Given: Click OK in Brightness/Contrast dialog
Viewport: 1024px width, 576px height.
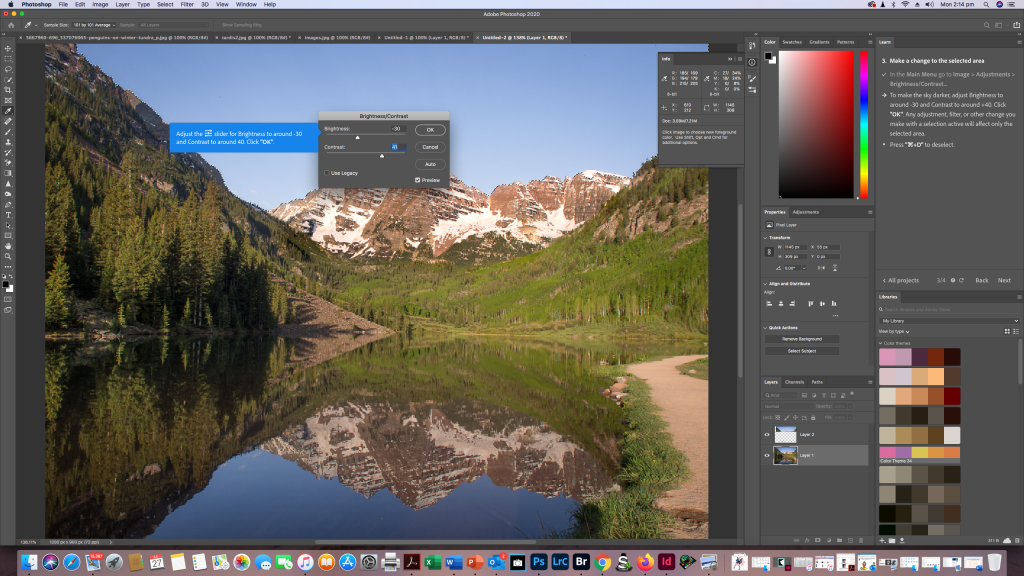Looking at the screenshot, I should coord(430,130).
